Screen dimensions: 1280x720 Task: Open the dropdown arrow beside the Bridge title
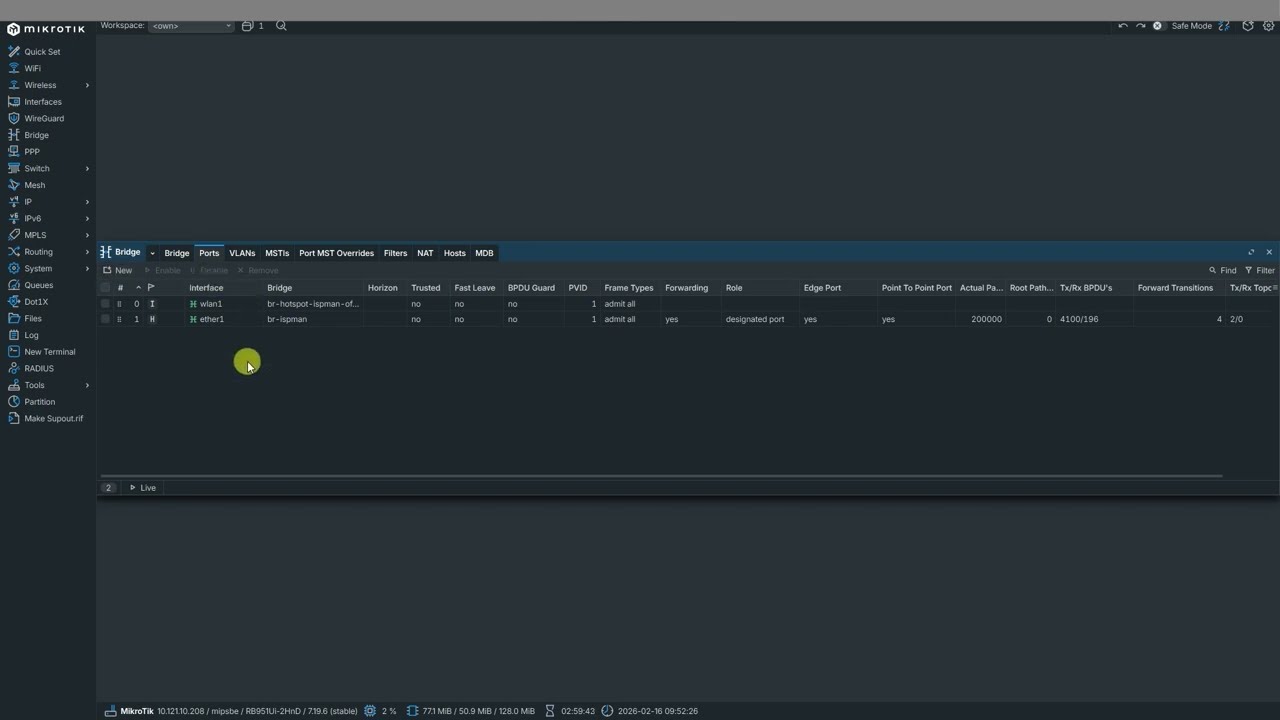[152, 254]
